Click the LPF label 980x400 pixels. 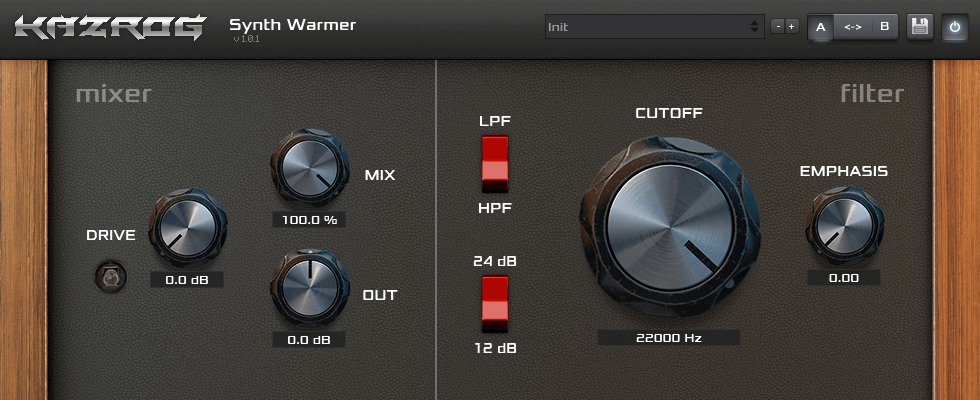[495, 121]
